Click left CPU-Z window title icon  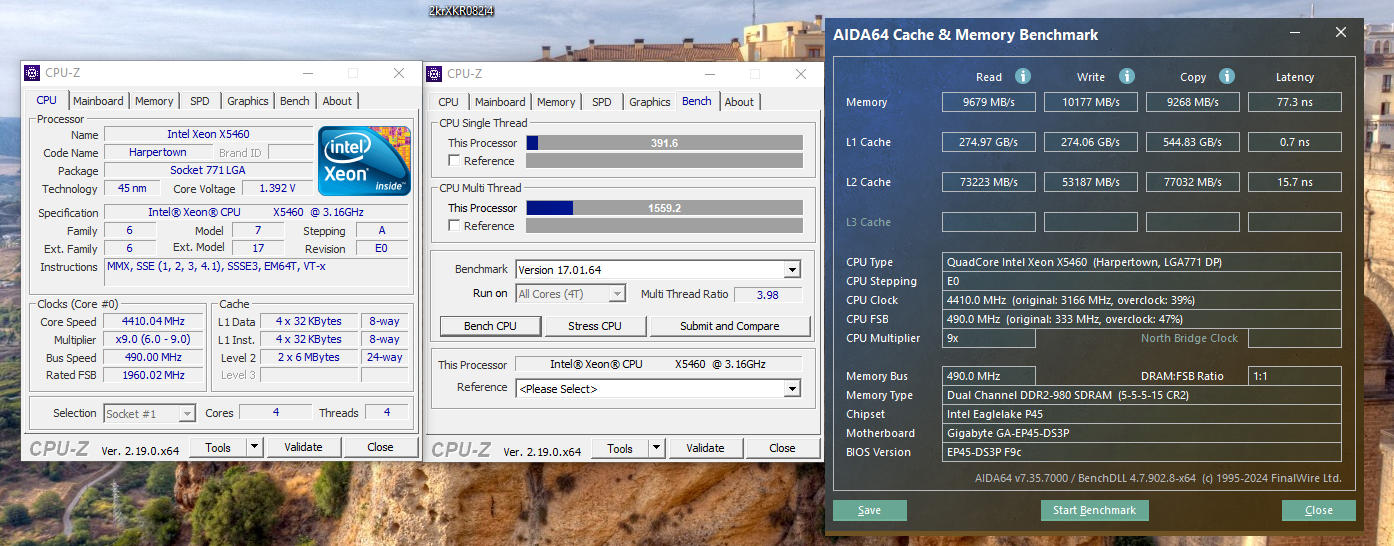[32, 73]
